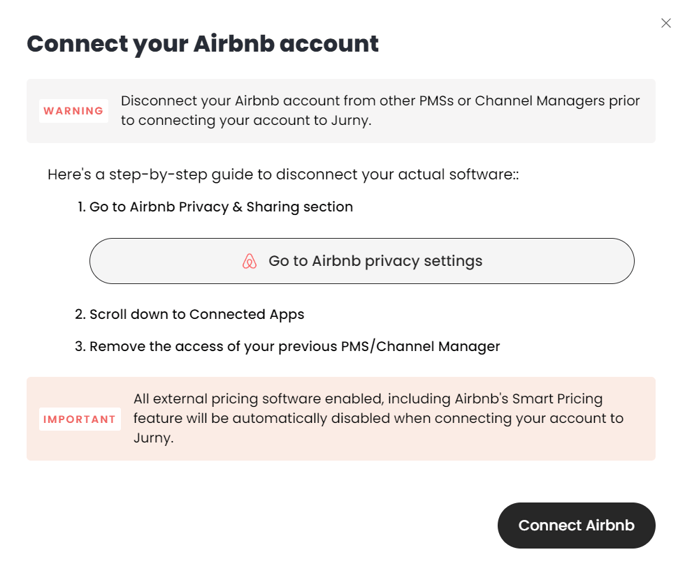The height and width of the screenshot is (566, 685).
Task: Click the 'All external pricing software enabled' sentence start
Action: (259, 399)
